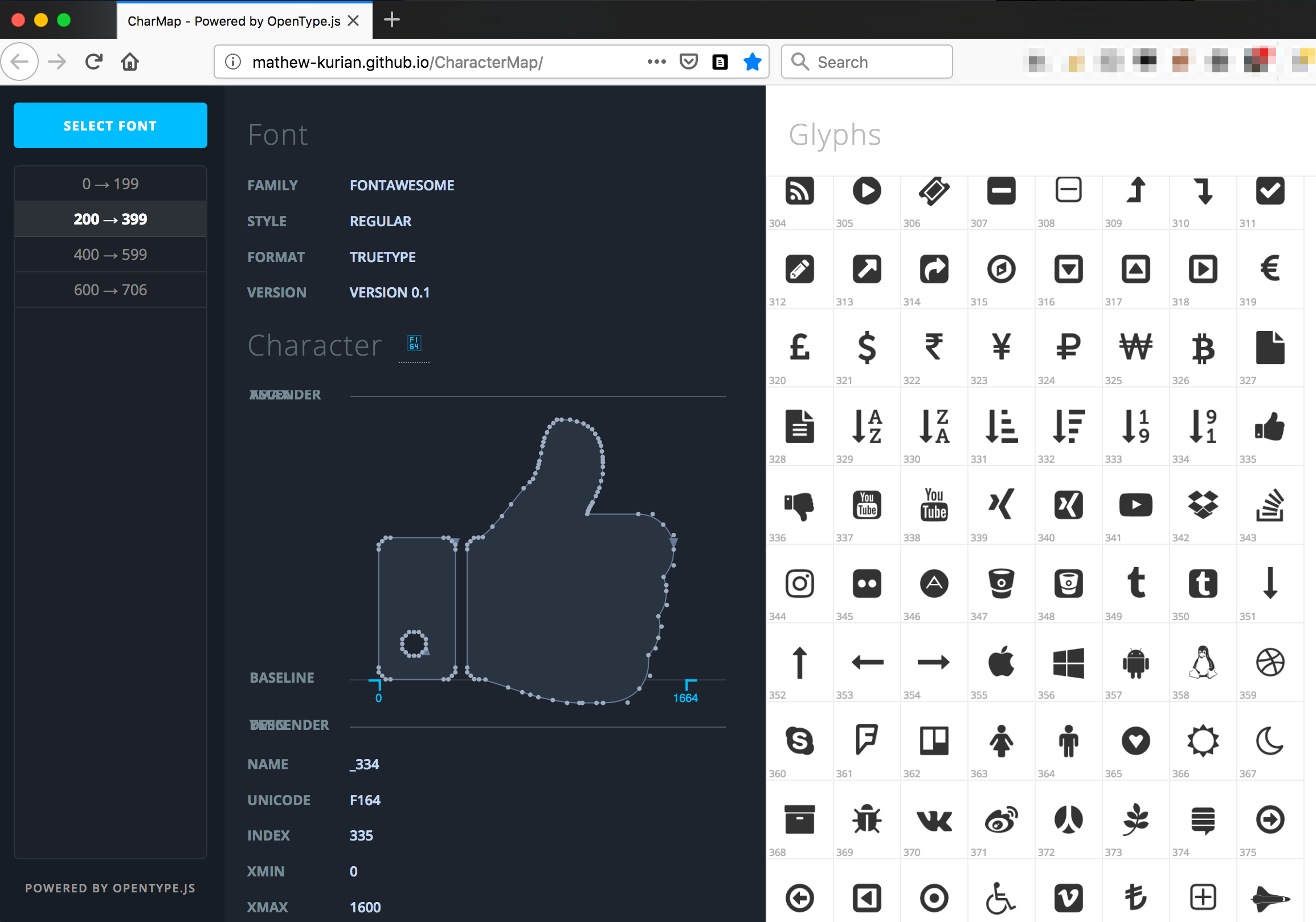Click the bug glyph numbered 369

click(867, 819)
